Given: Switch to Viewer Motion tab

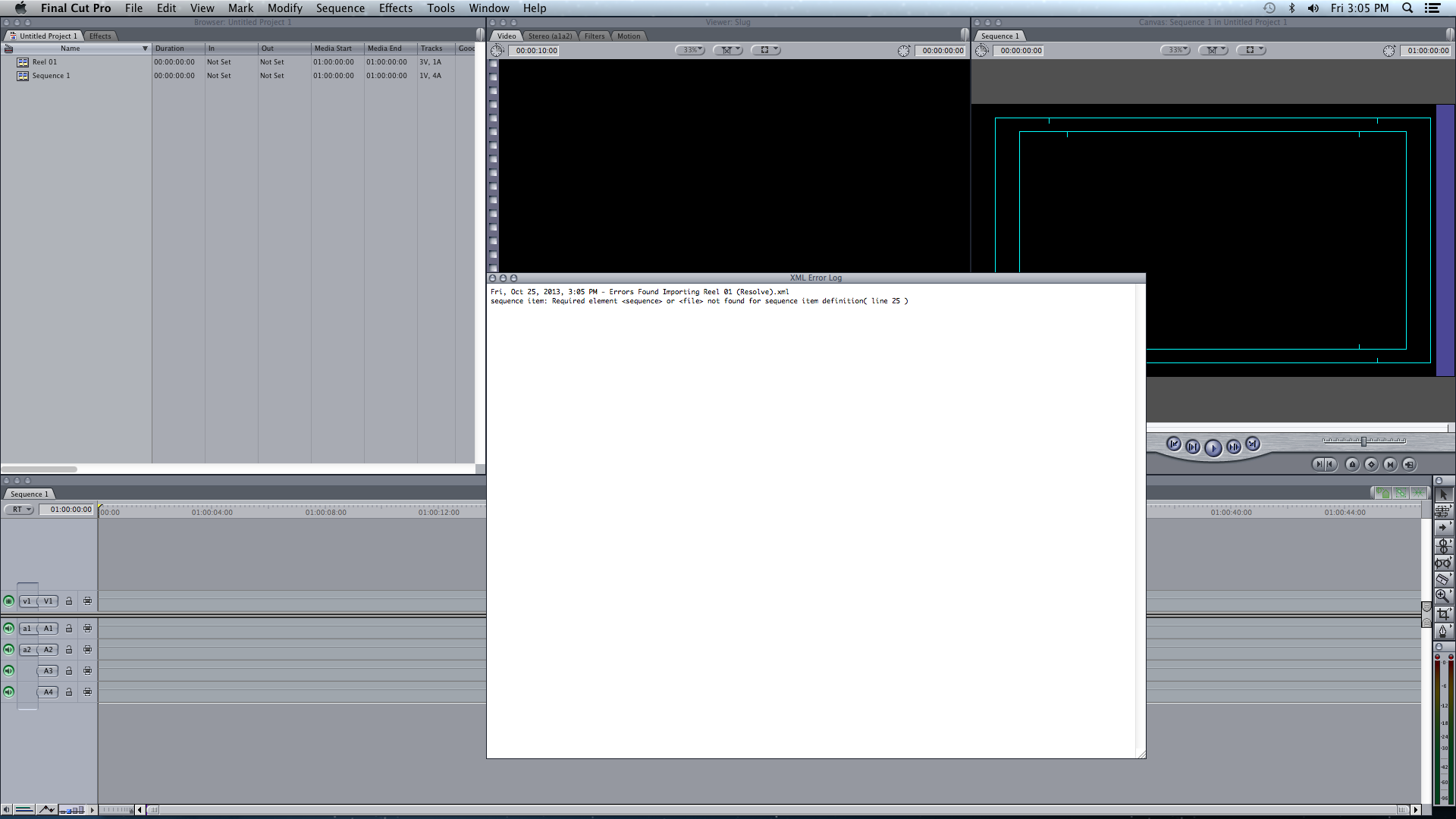Looking at the screenshot, I should (x=628, y=36).
